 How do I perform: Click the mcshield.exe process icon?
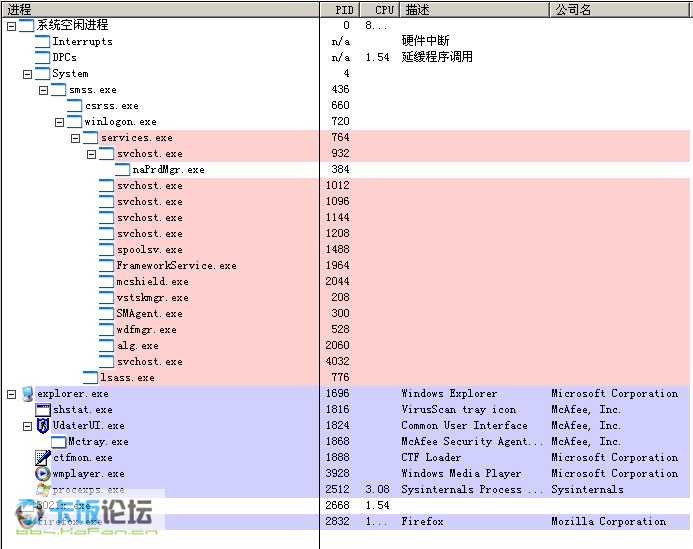click(107, 281)
